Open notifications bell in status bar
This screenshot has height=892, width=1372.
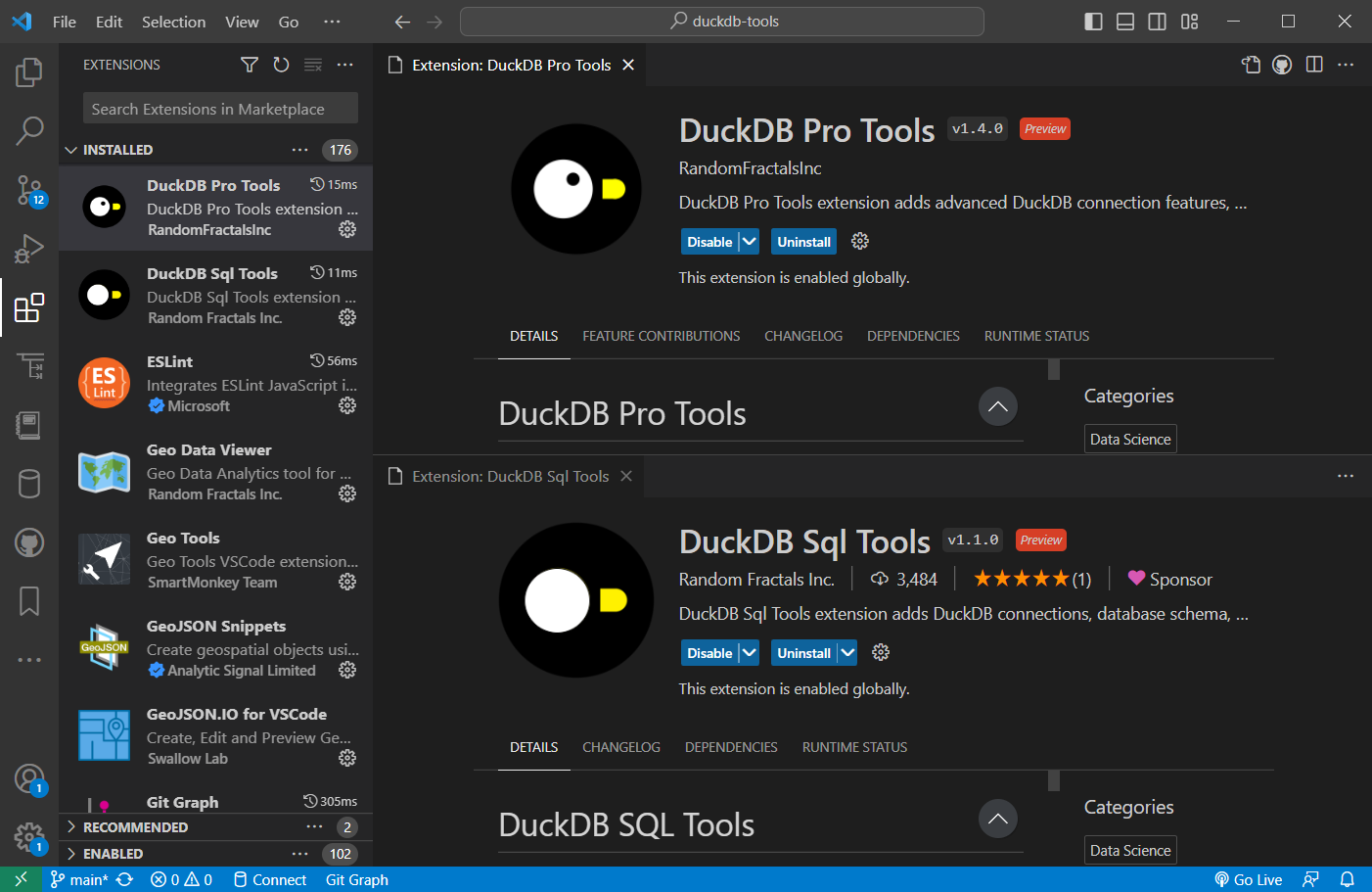pos(1348,879)
